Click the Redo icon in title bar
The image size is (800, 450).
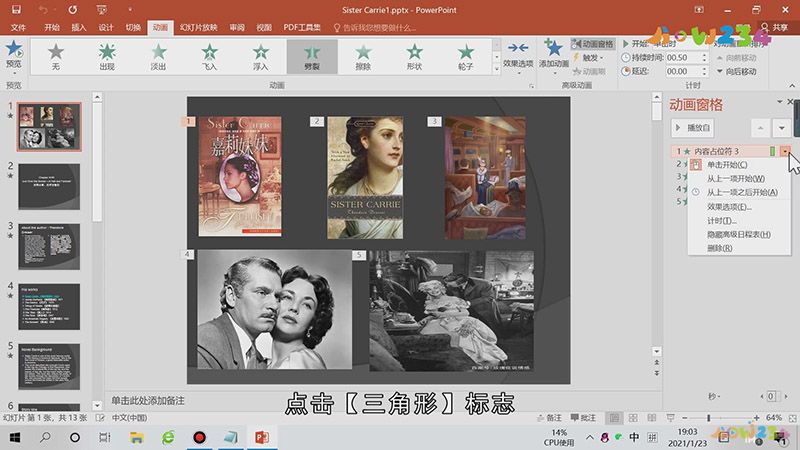pyautogui.click(x=73, y=10)
